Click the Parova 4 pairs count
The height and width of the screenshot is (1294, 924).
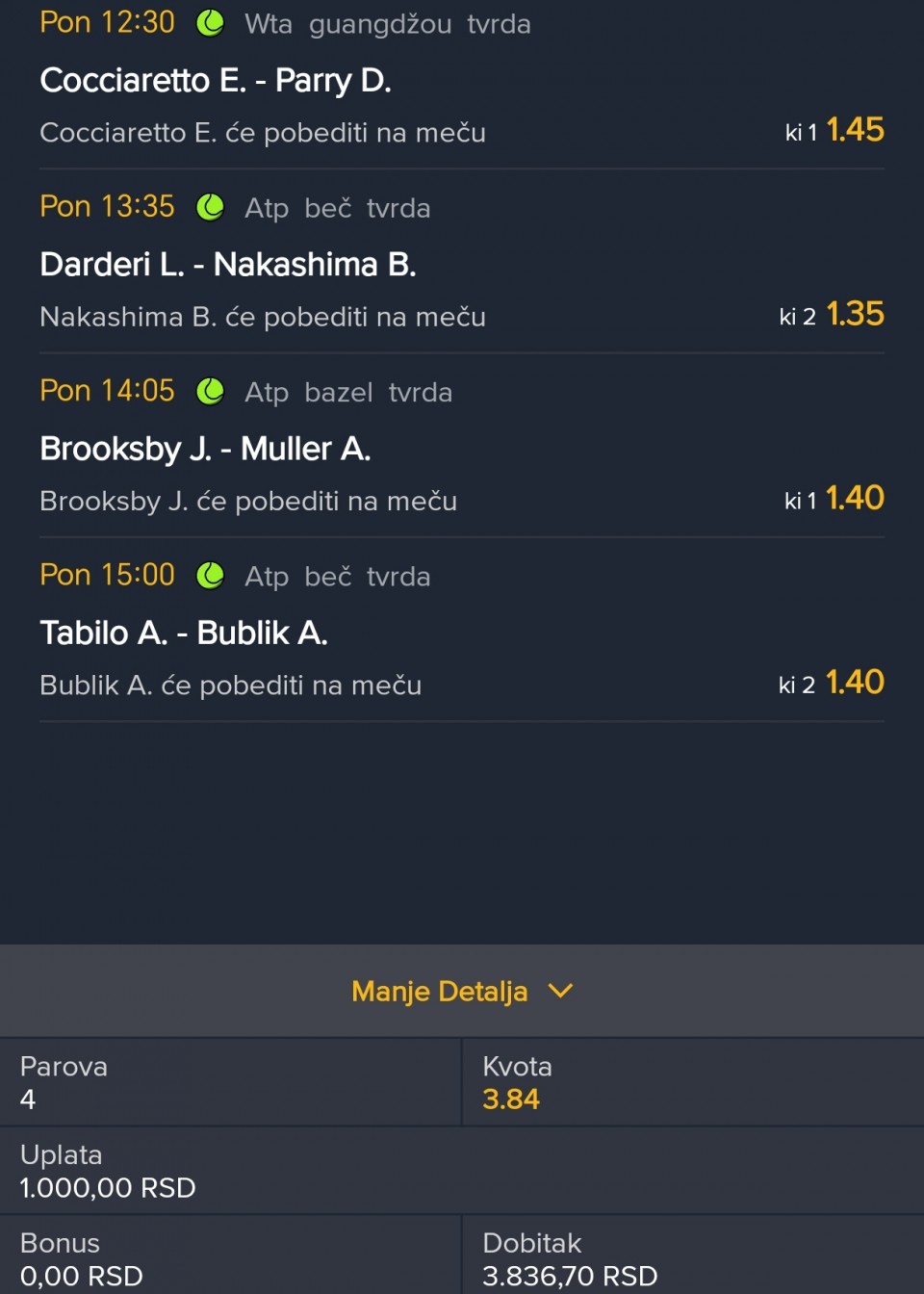pyautogui.click(x=29, y=1099)
